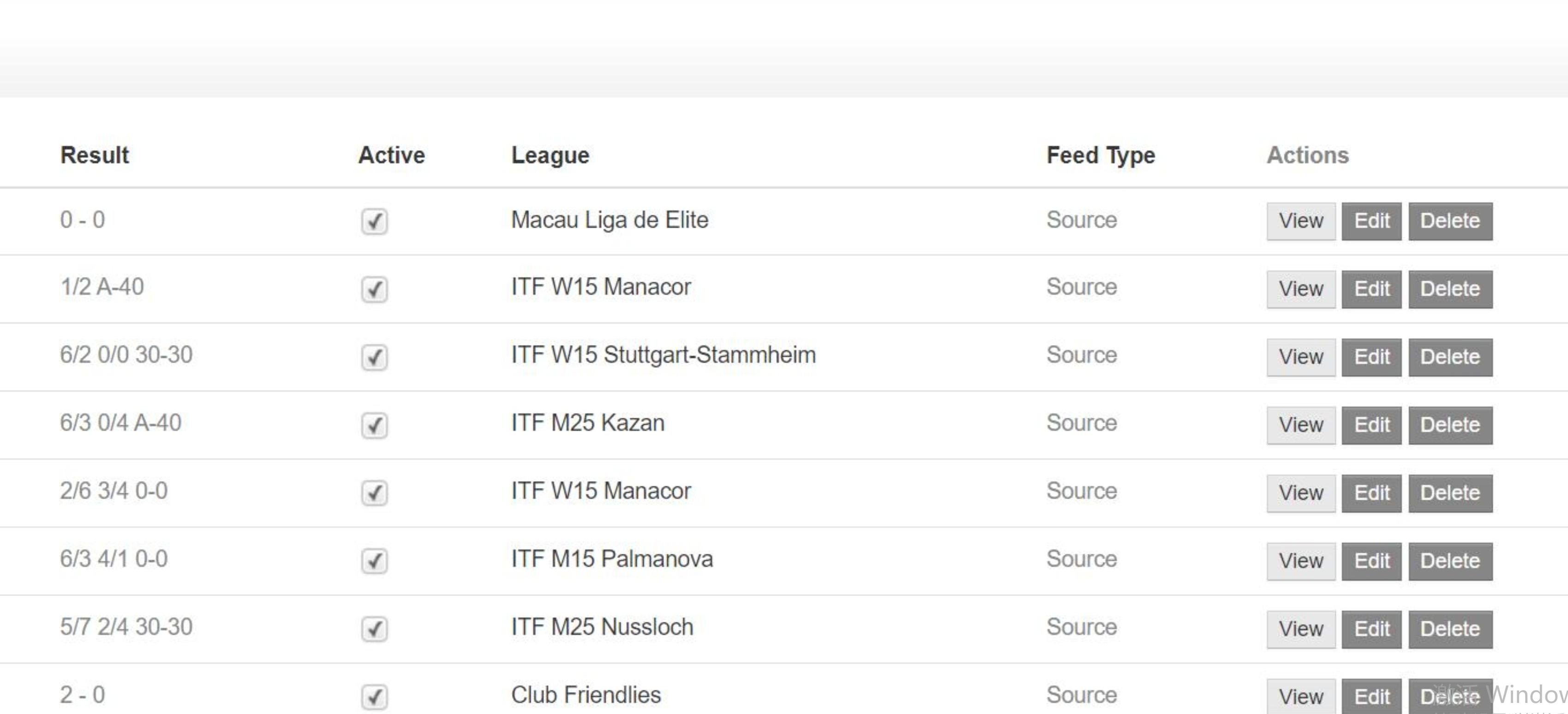Edit the Club Friendlies entry
The height and width of the screenshot is (714, 1568).
pos(1371,696)
